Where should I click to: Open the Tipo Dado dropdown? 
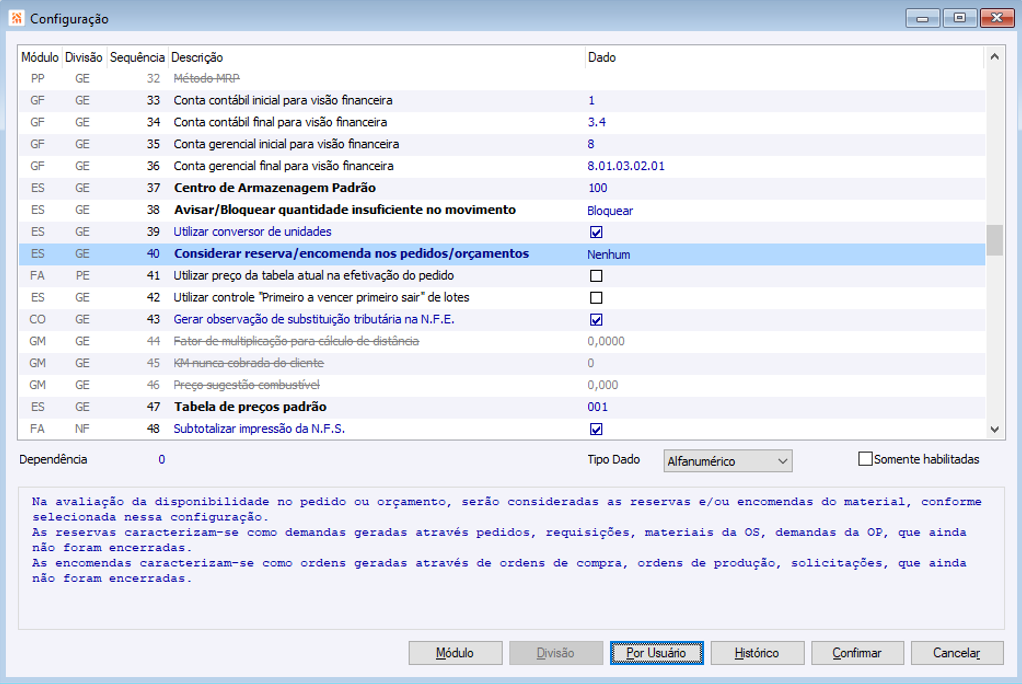click(727, 461)
